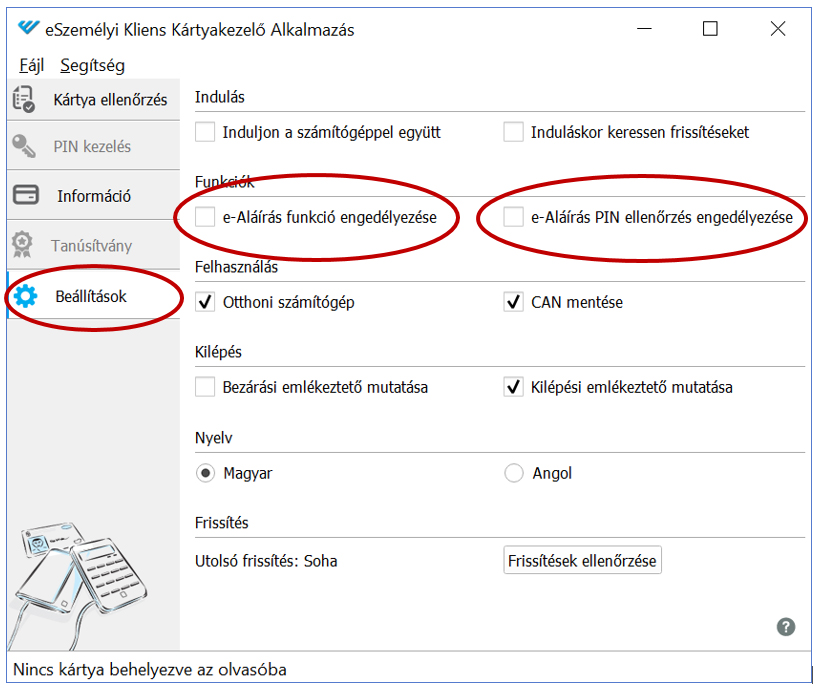The width and height of the screenshot is (818, 690).
Task: Tick Induláskor keressen frissítéseket checkbox
Action: (x=514, y=132)
